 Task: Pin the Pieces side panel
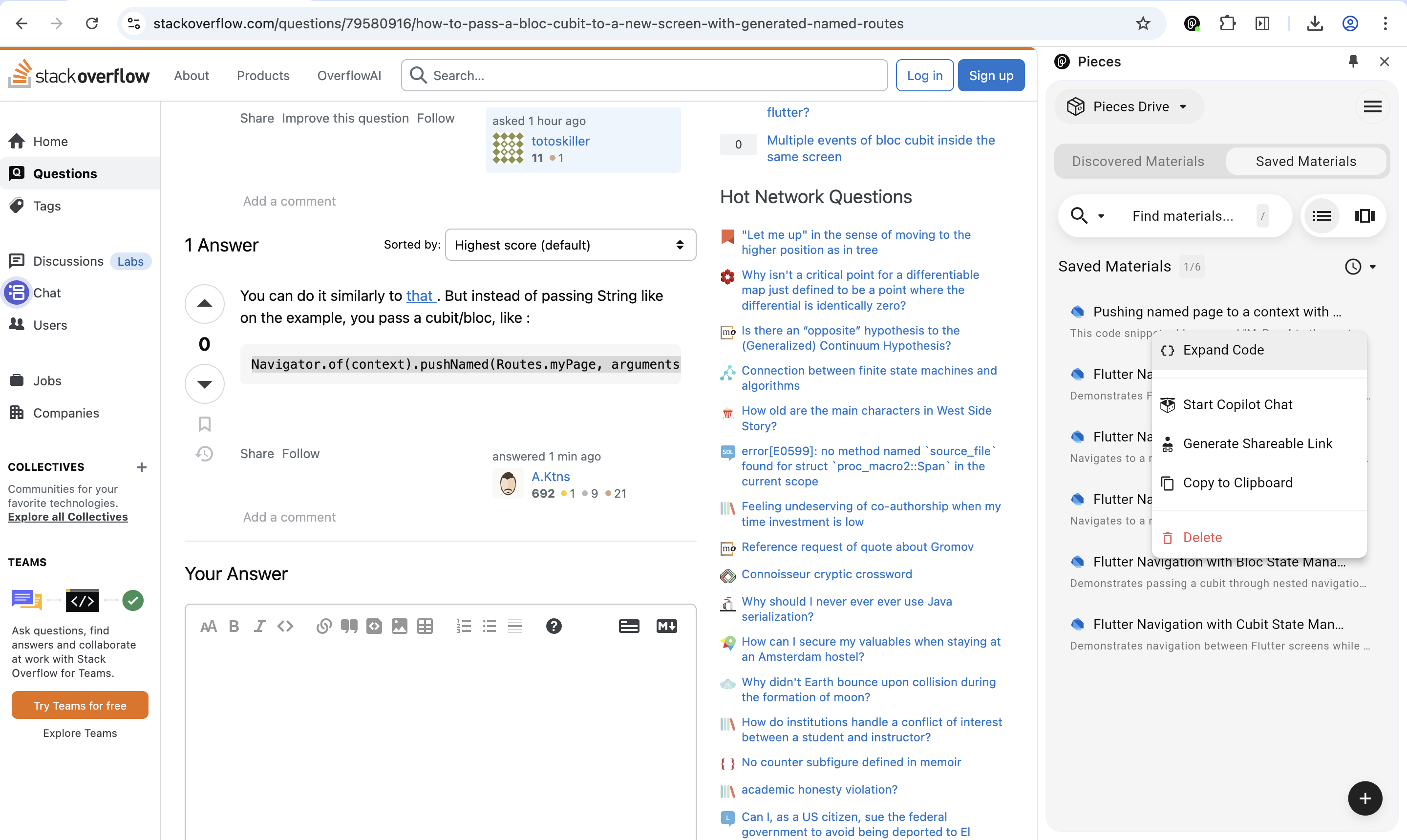(x=1353, y=61)
